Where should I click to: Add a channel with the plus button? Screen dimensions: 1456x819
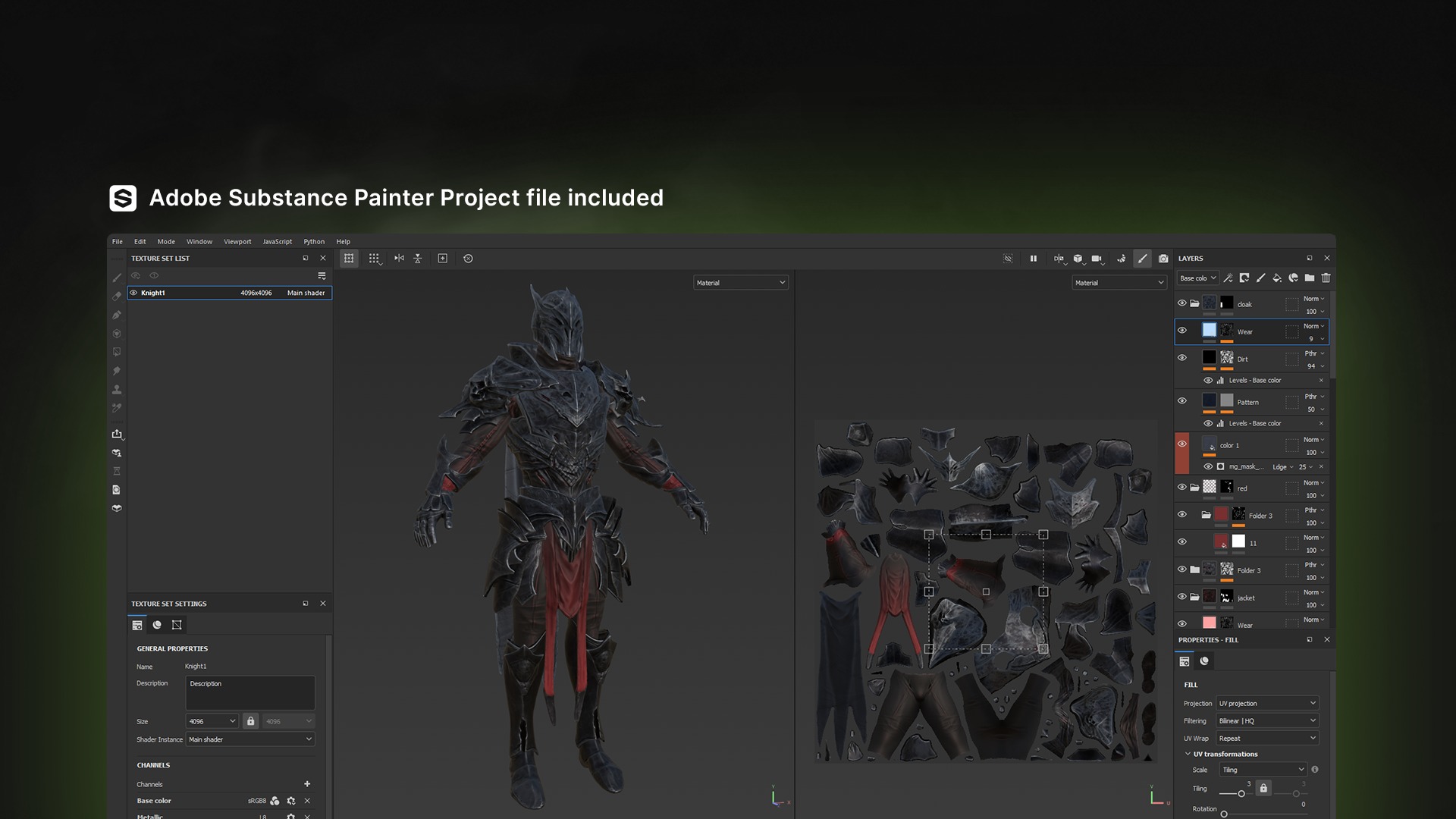(307, 784)
